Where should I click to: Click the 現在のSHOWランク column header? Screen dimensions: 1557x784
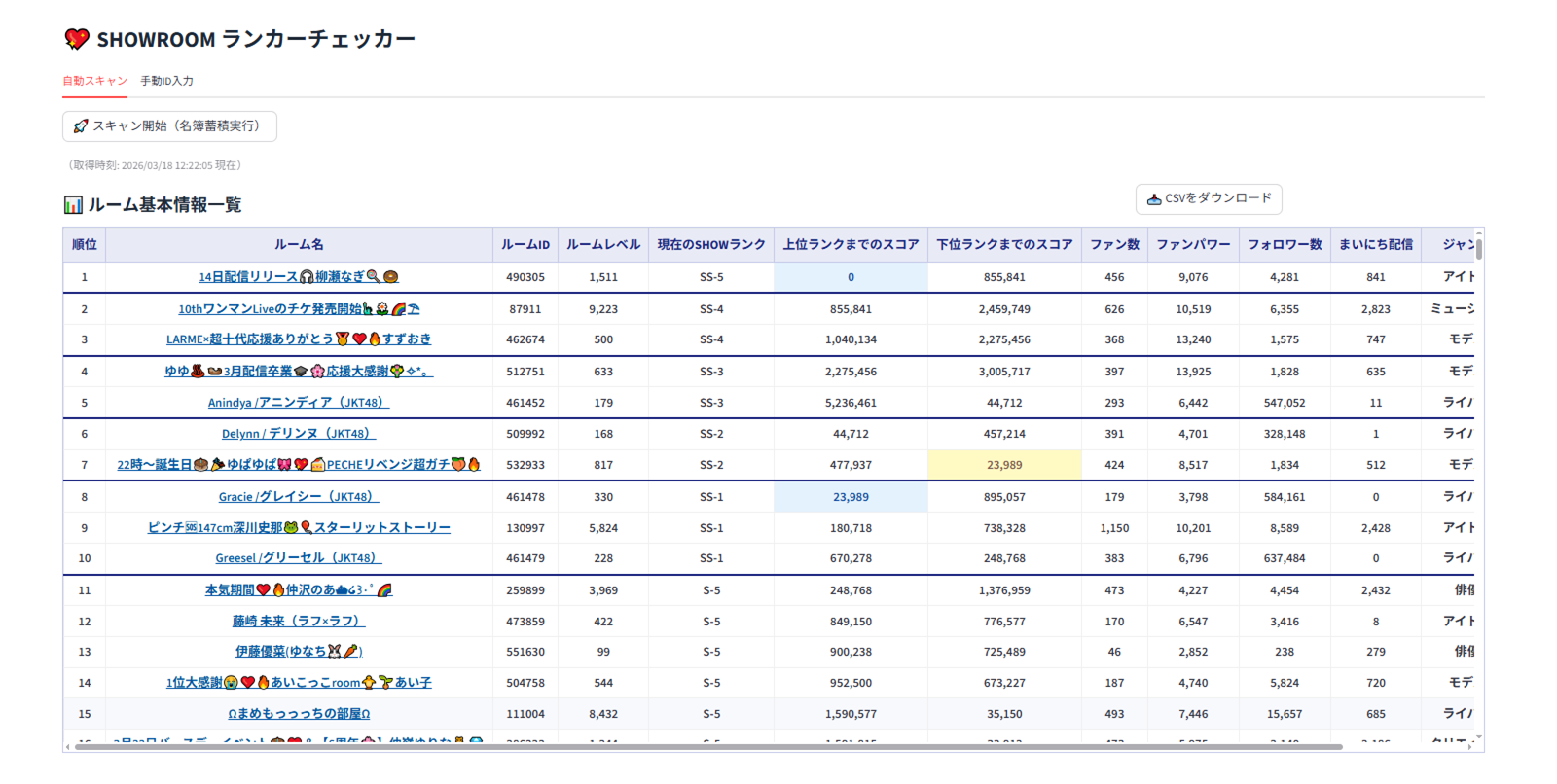click(x=711, y=245)
